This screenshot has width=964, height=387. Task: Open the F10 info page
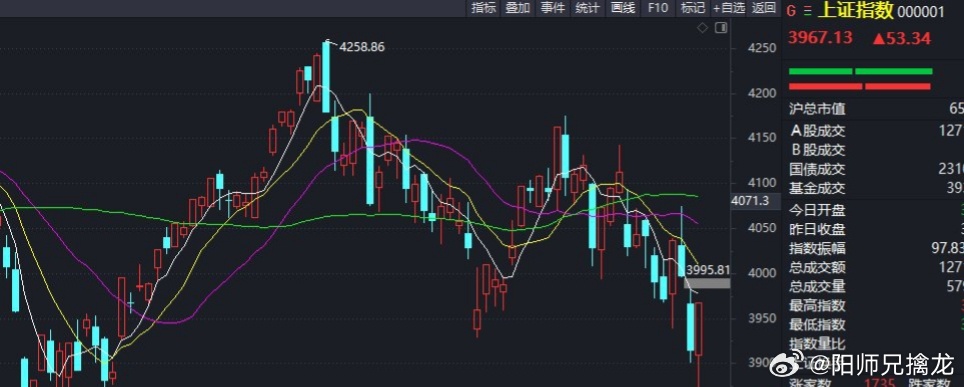pos(657,8)
